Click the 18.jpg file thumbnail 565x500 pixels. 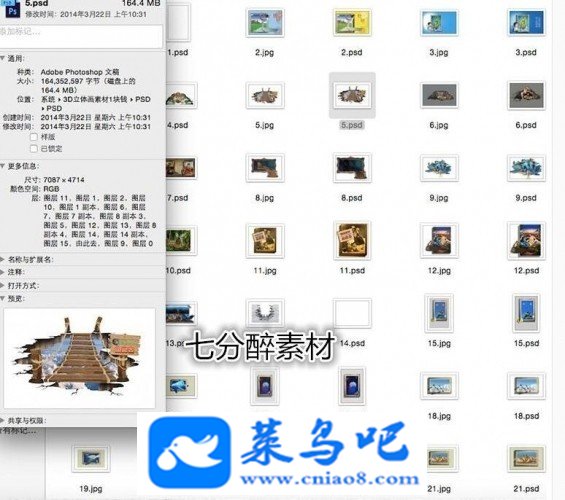point(439,385)
